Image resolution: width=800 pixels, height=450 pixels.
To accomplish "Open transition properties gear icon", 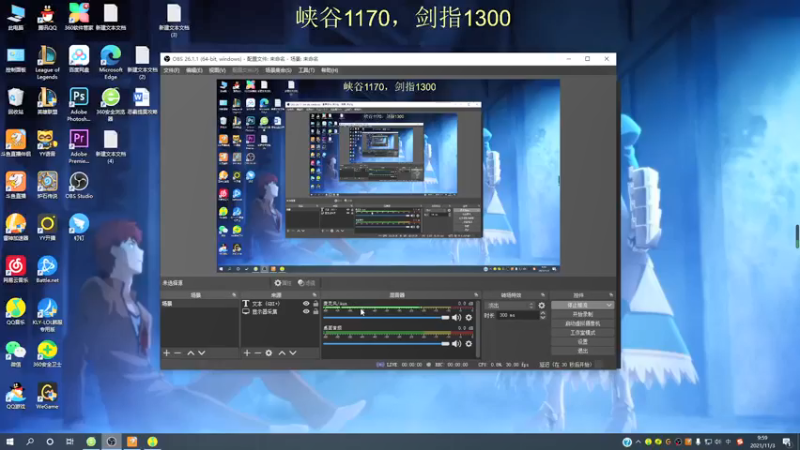I will 542,305.
